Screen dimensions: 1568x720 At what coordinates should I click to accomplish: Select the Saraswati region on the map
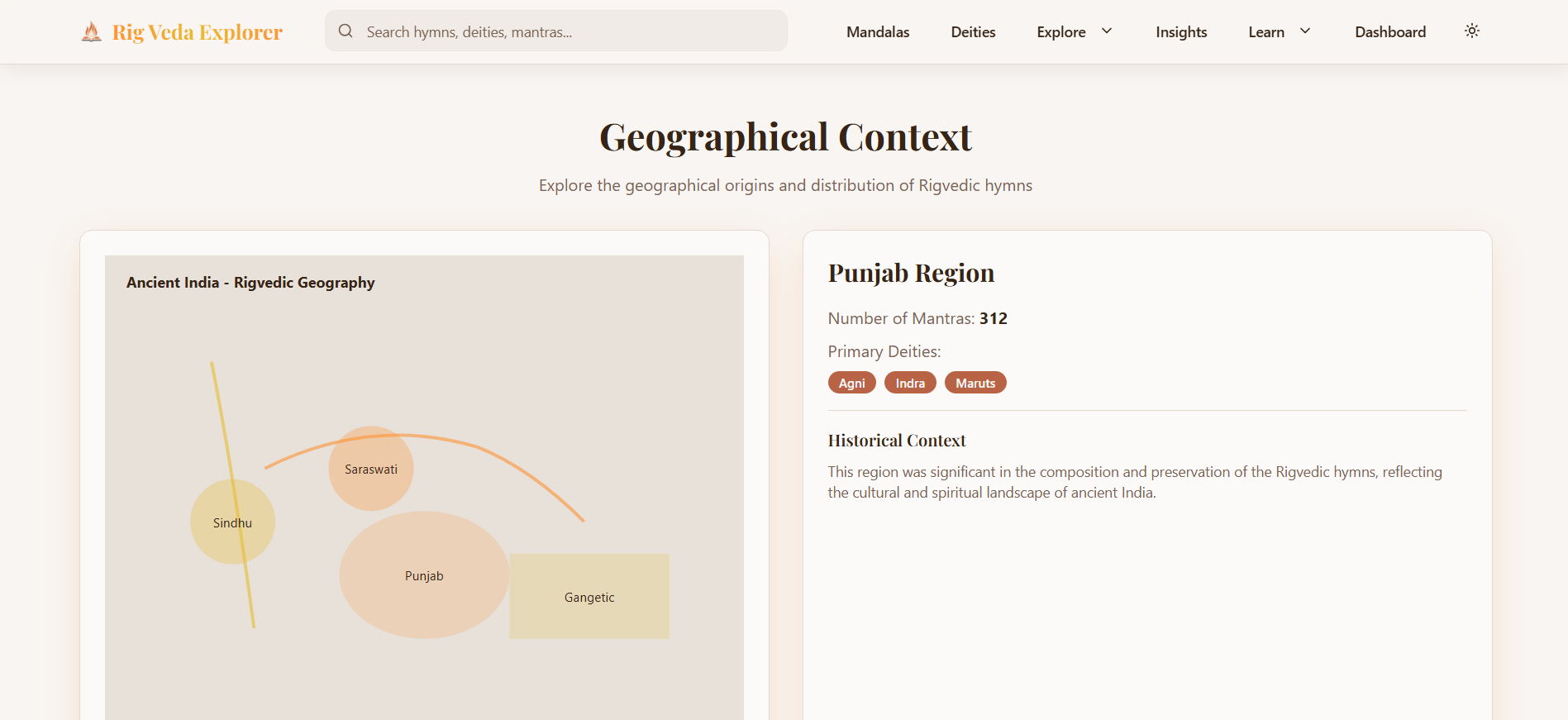coord(371,469)
